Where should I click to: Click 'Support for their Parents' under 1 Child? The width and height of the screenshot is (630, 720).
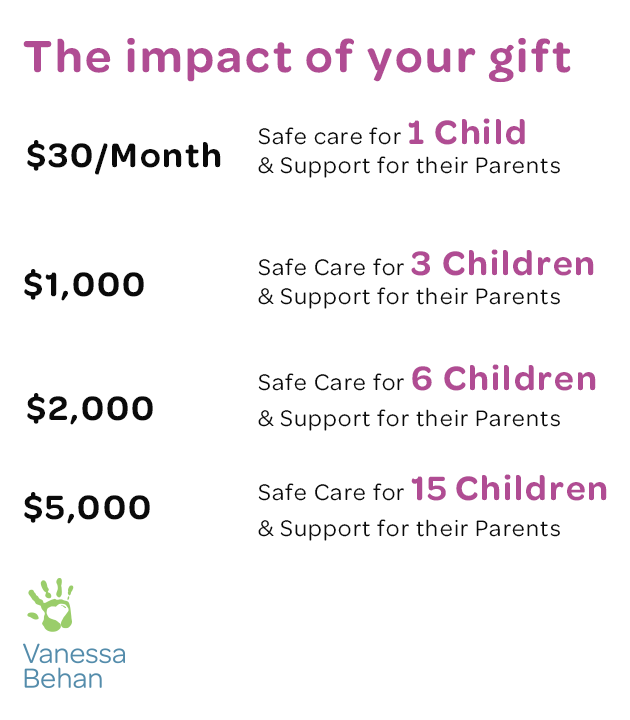pyautogui.click(x=420, y=166)
